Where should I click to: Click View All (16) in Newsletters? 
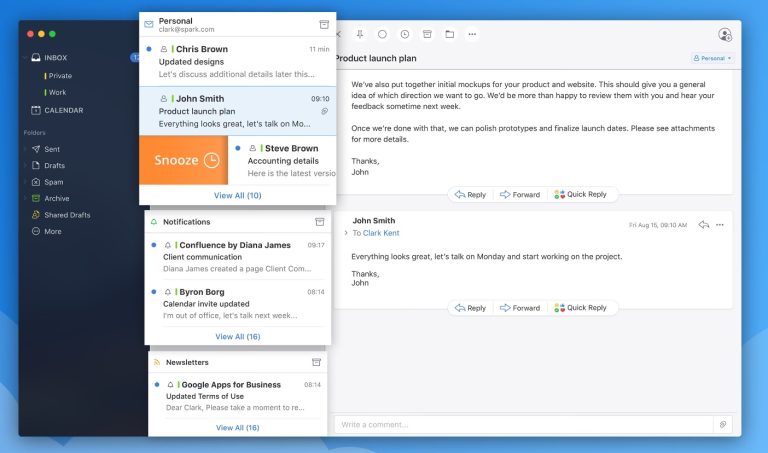point(238,428)
